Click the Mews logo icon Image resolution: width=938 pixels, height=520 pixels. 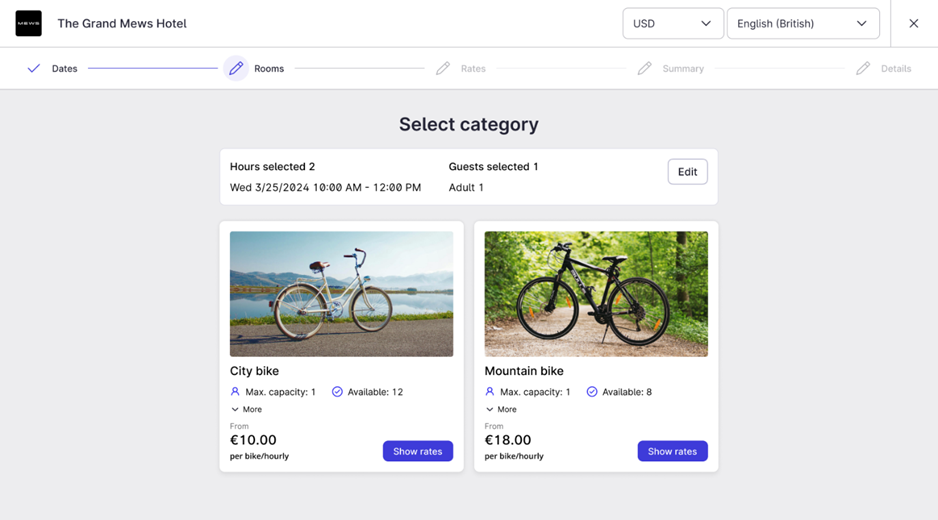pos(28,23)
